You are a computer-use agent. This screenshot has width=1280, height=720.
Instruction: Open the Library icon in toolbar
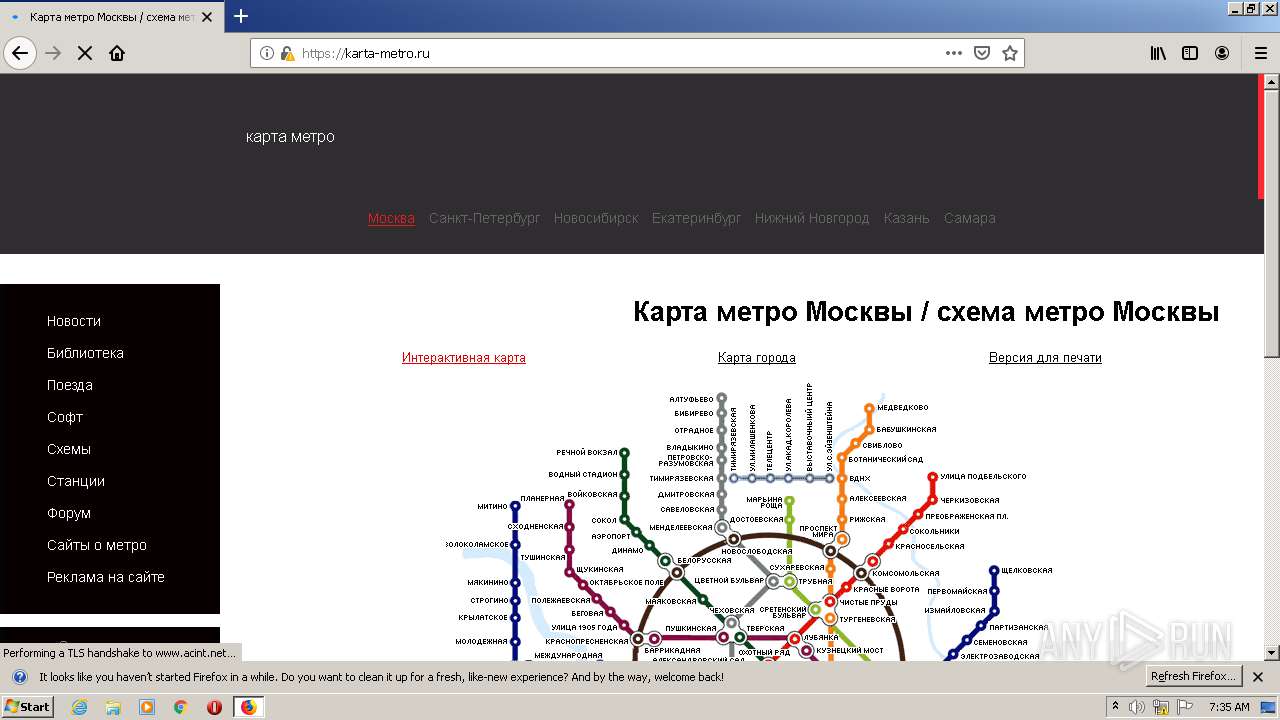pyautogui.click(x=1158, y=53)
